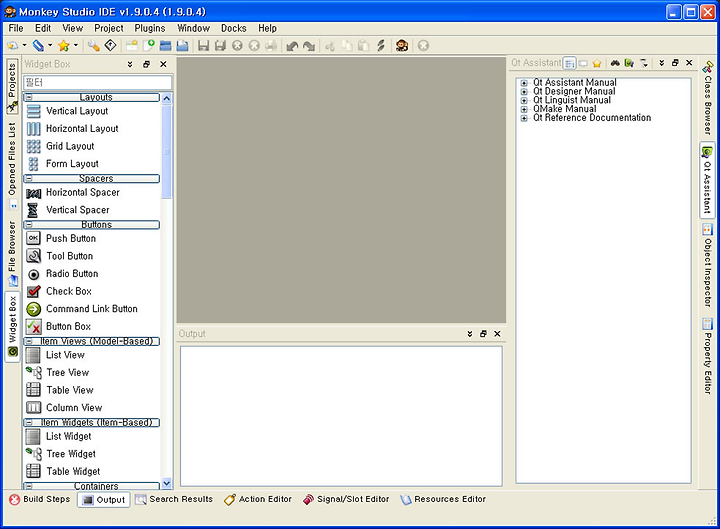This screenshot has height=529, width=720.
Task: Click the diamond-shaped icon beside the wrench
Action: pyautogui.click(x=110, y=45)
